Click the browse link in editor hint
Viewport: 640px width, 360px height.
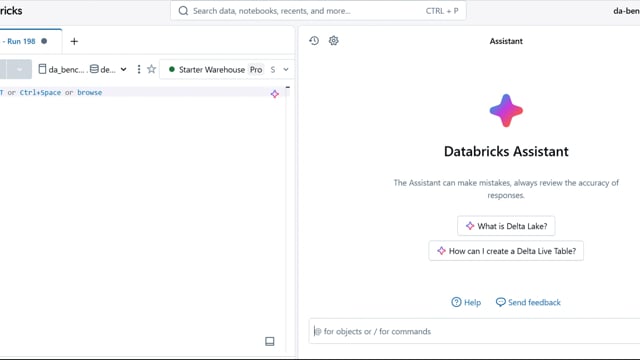(89, 92)
